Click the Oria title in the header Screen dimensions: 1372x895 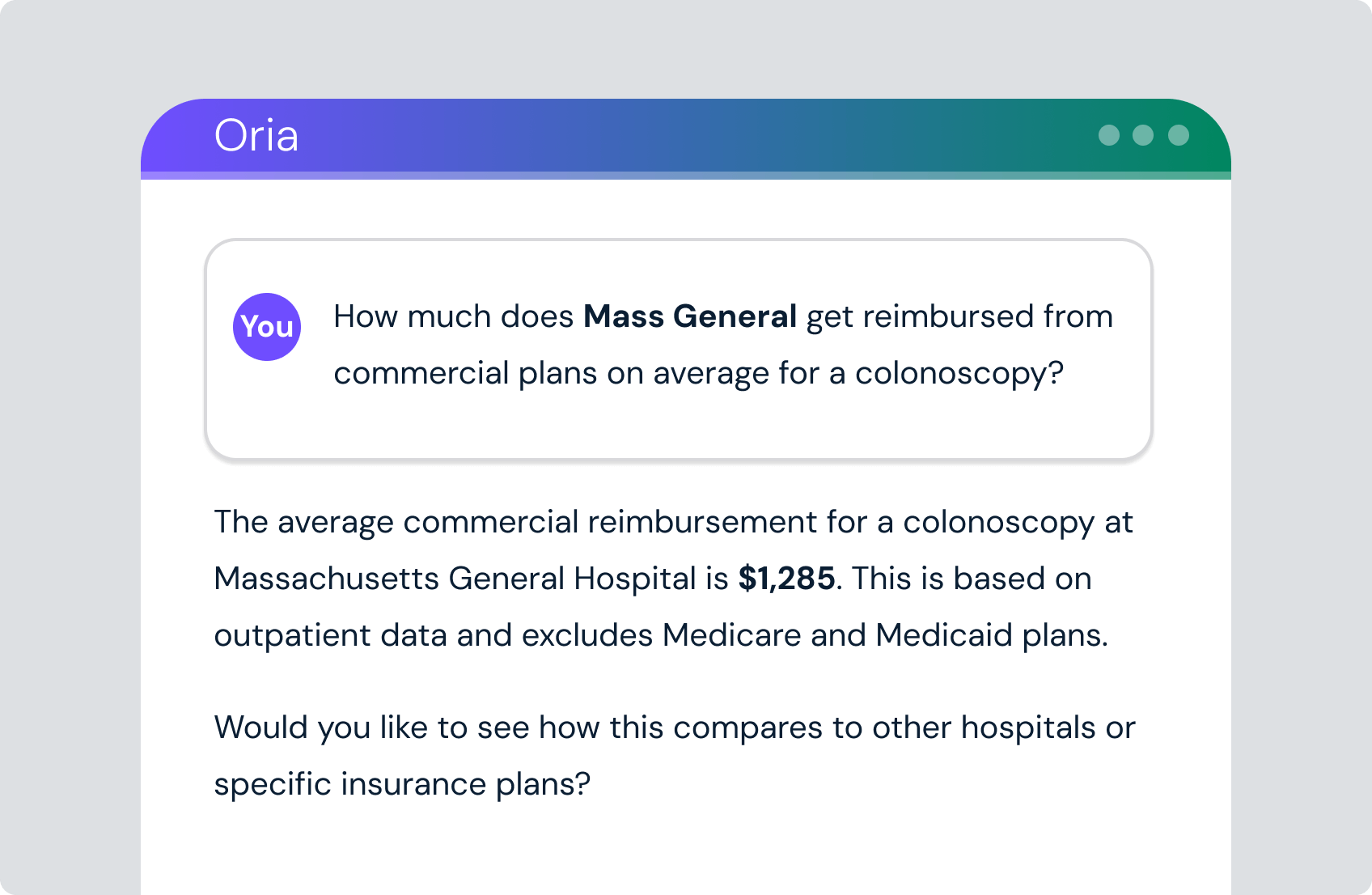click(x=256, y=135)
